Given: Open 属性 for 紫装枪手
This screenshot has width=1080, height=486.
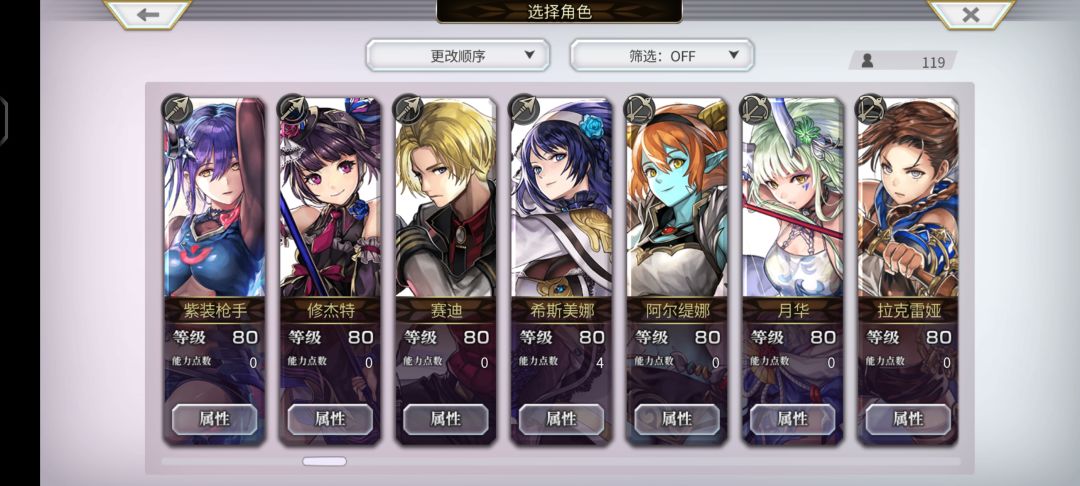Looking at the screenshot, I should pos(214,419).
